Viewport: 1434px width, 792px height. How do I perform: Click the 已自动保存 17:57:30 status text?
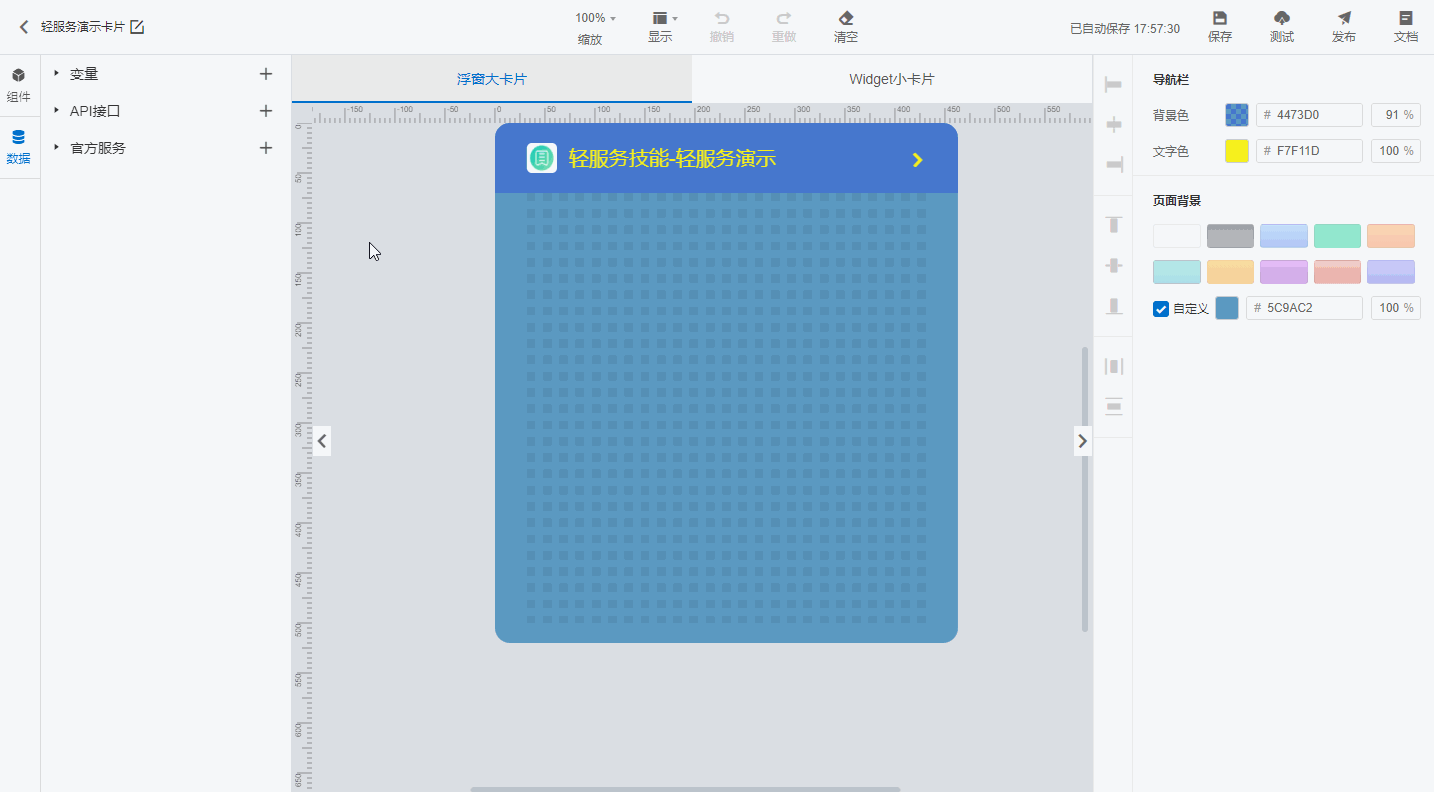point(1125,29)
